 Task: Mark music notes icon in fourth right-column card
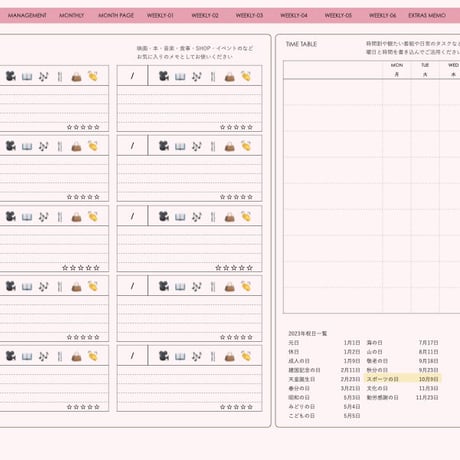197,287
